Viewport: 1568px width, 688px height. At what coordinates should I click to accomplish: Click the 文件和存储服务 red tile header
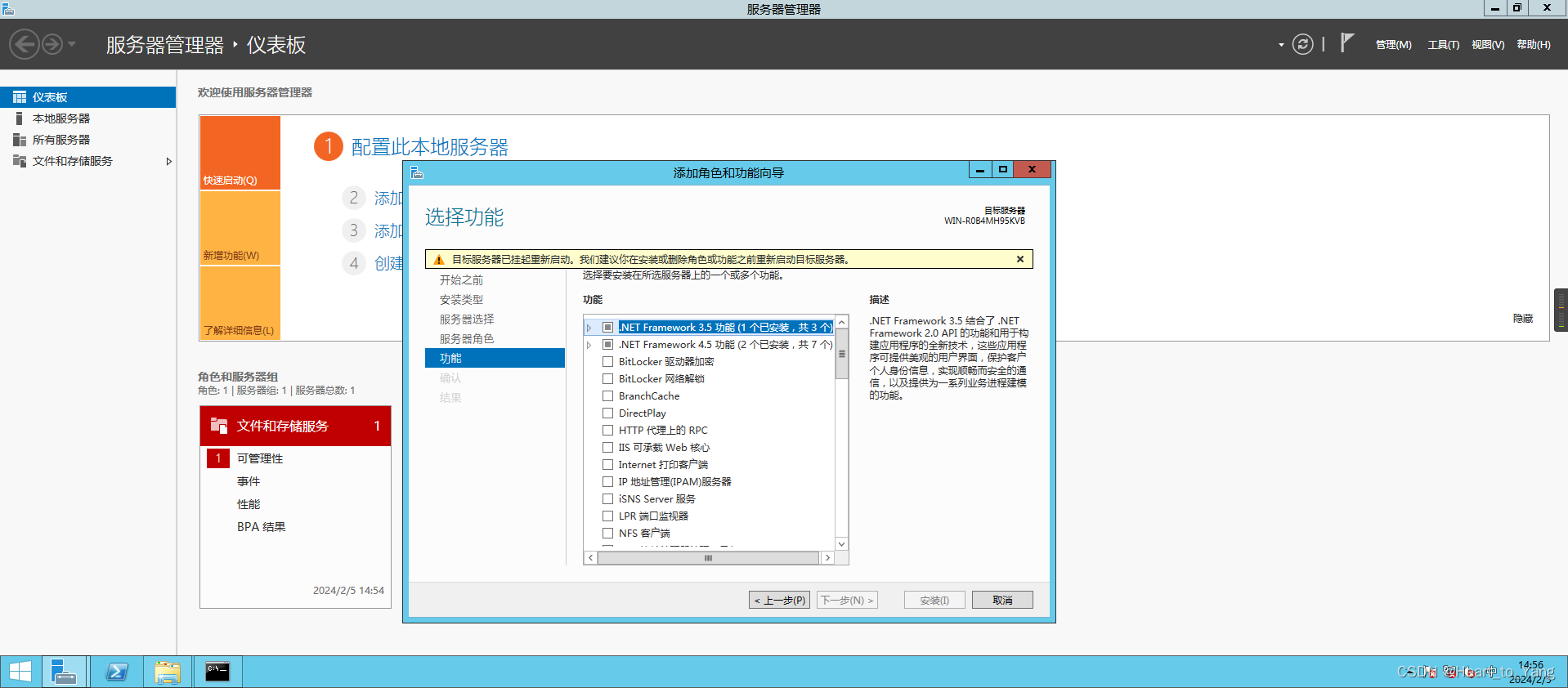point(295,426)
